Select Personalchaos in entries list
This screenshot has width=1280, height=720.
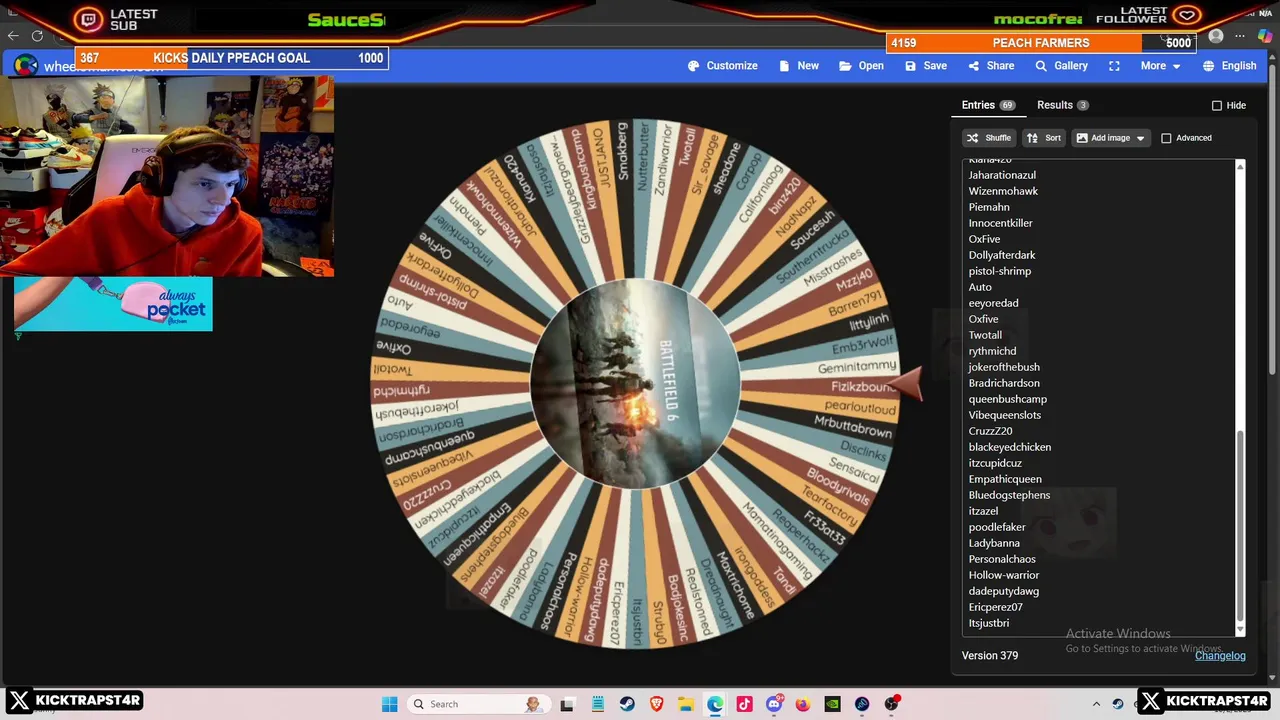[x=1002, y=559]
